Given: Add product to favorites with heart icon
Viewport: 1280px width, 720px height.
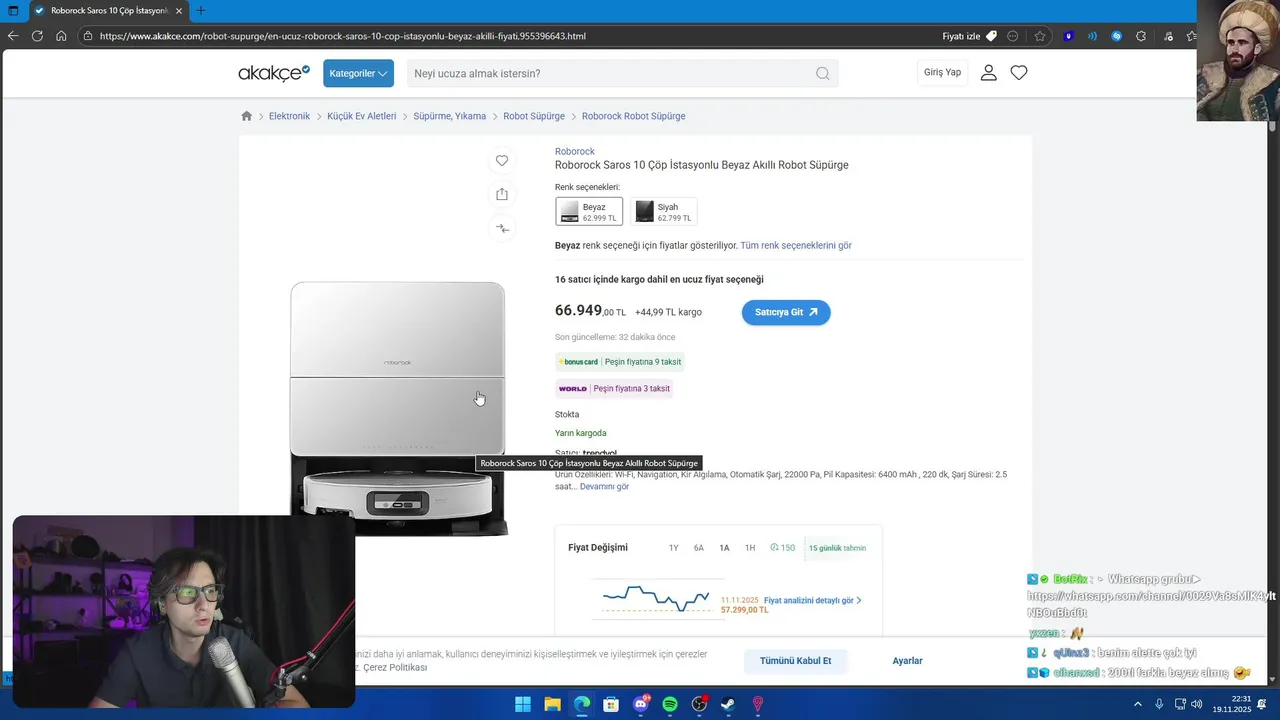Looking at the screenshot, I should tap(502, 160).
